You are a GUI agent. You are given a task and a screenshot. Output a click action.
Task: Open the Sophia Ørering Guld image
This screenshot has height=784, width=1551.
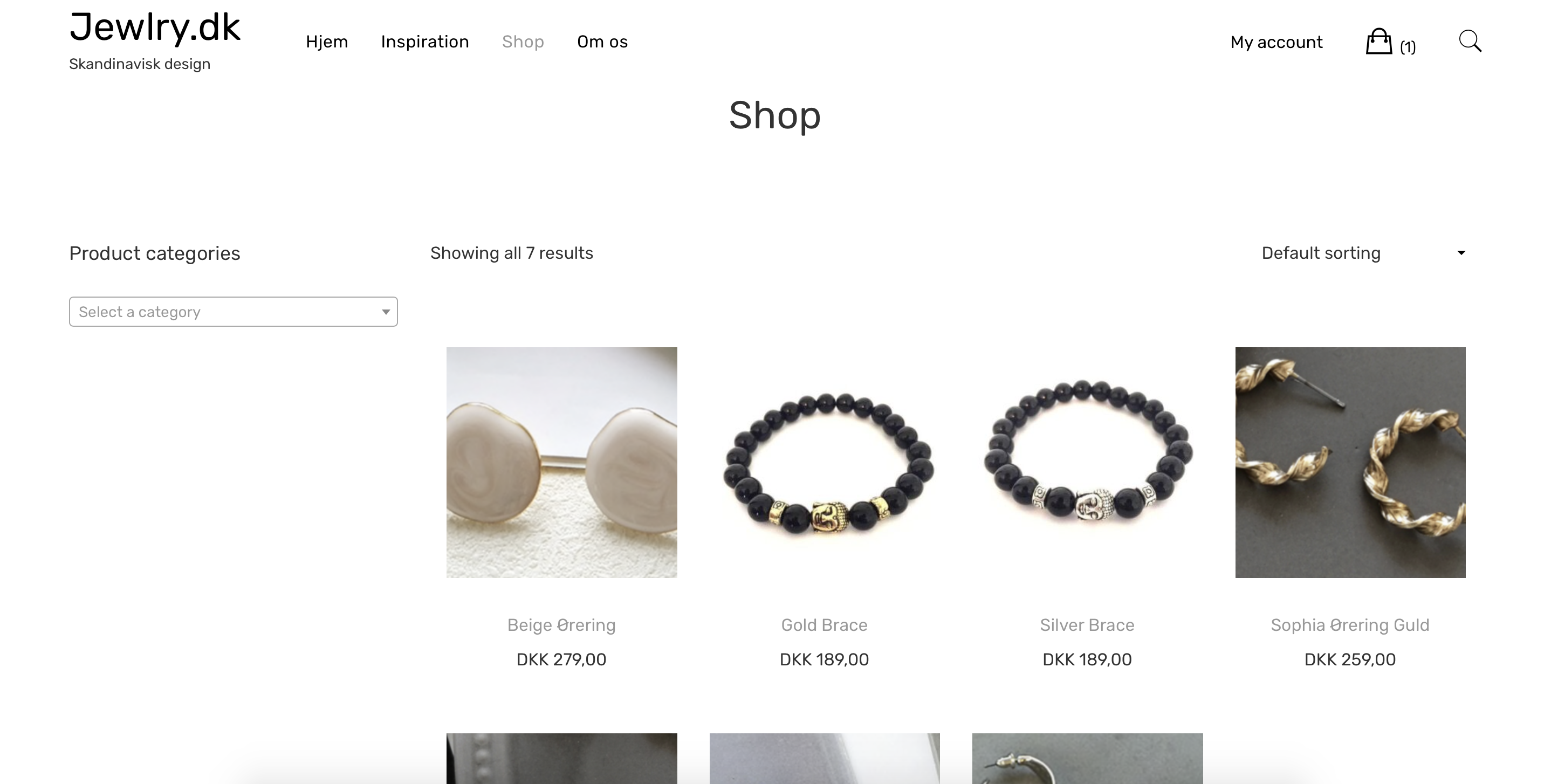coord(1350,462)
